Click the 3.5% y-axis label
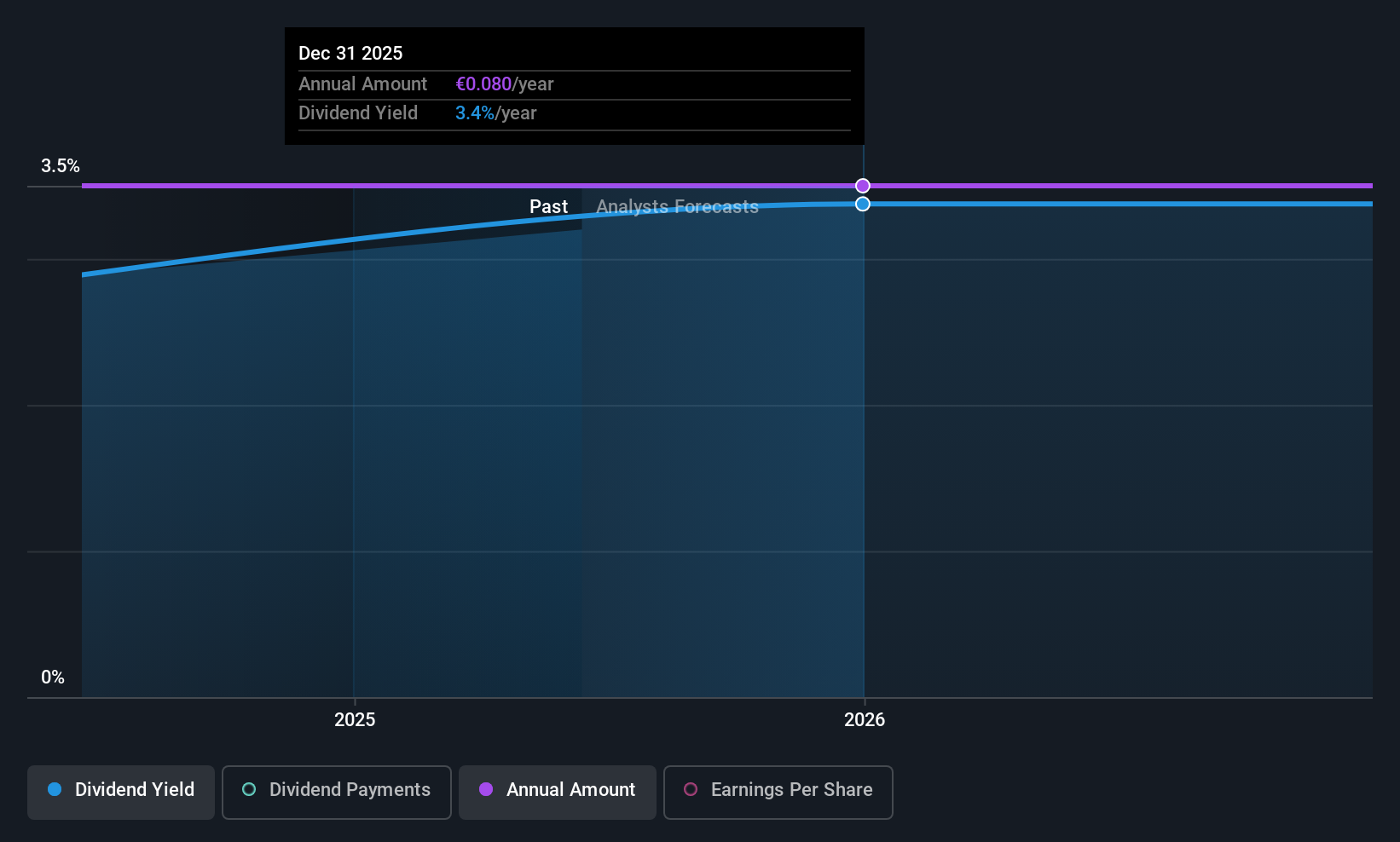This screenshot has width=1400, height=842. pyautogui.click(x=61, y=165)
